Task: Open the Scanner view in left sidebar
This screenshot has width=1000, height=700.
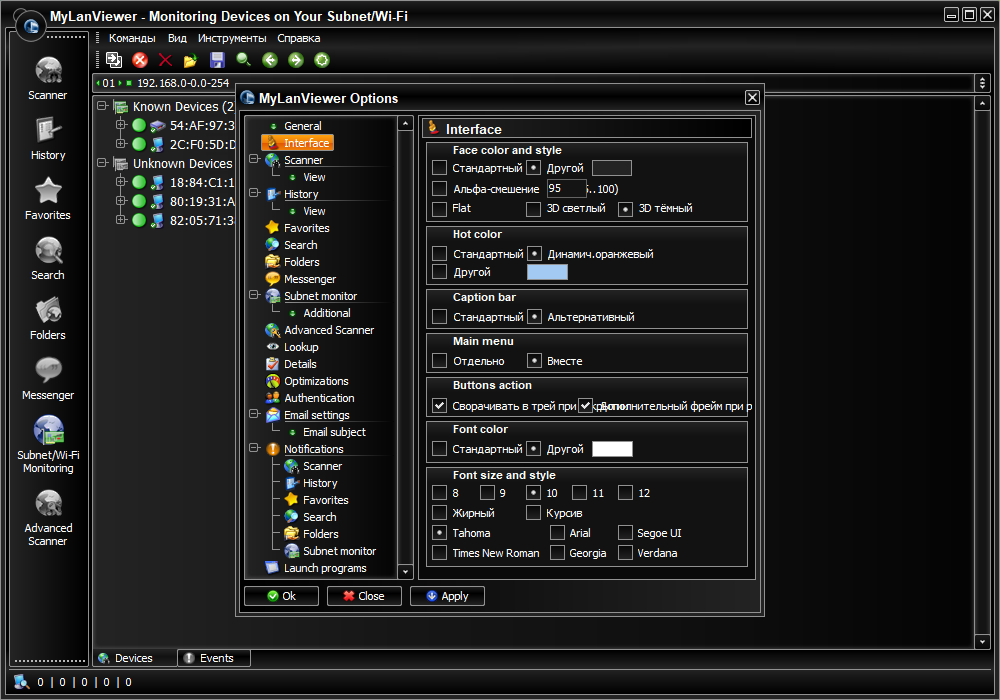Action: [x=48, y=78]
